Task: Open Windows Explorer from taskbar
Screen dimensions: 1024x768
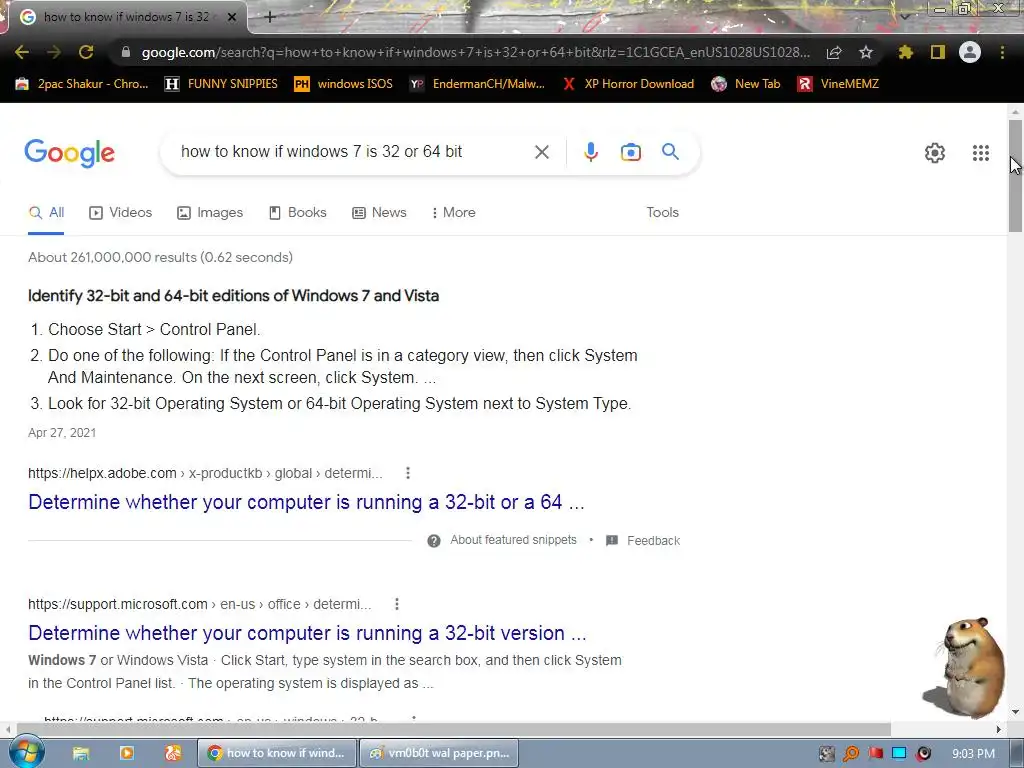Action: [81, 754]
